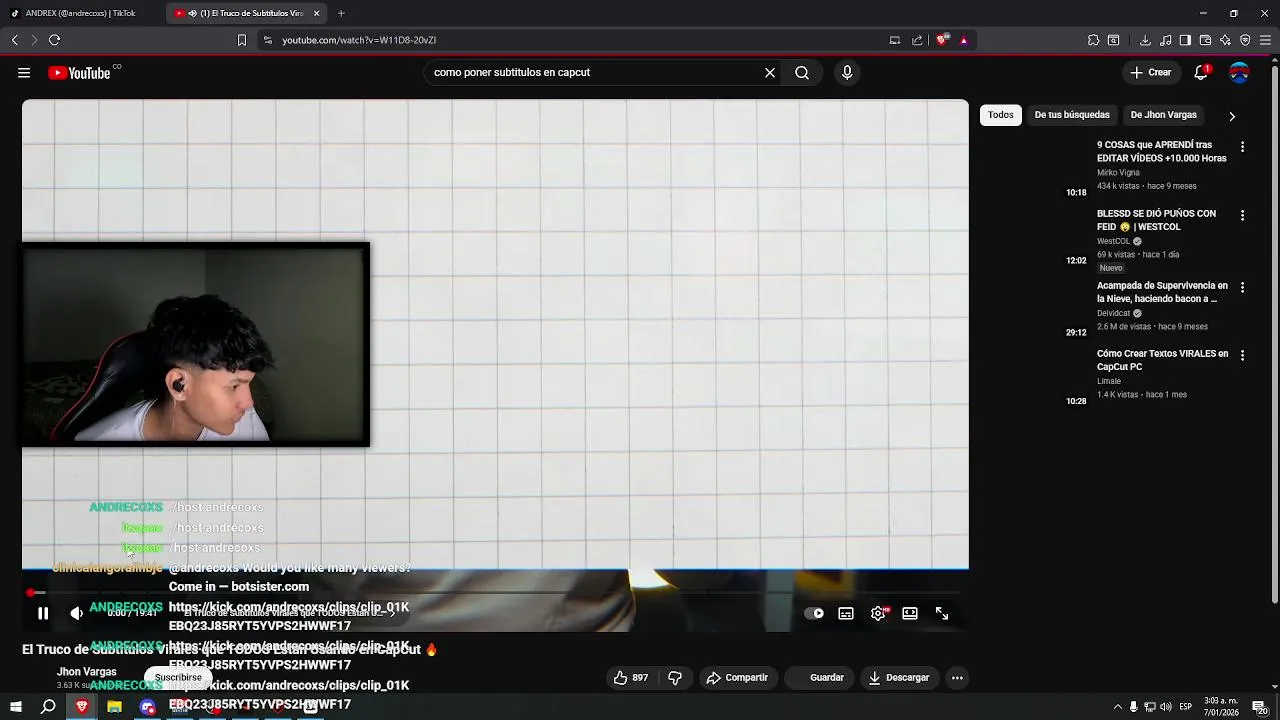
Task: Open the media control music-note icon
Action: pyautogui.click(x=1165, y=40)
